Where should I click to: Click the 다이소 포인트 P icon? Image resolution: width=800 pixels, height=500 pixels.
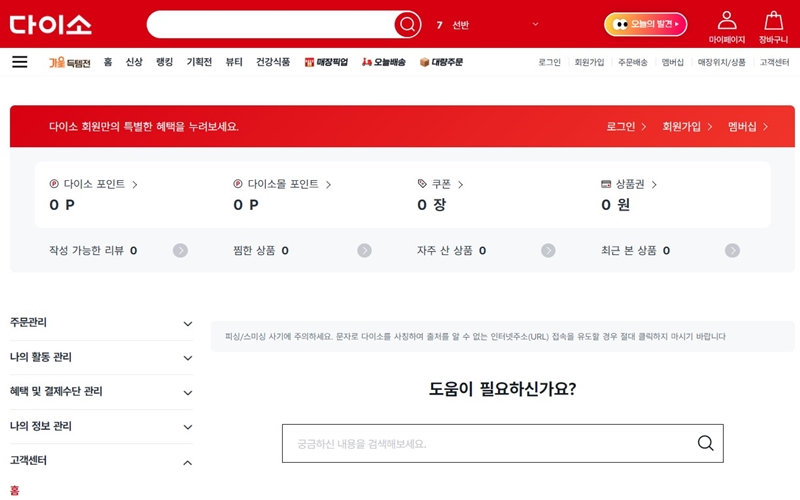(x=54, y=184)
